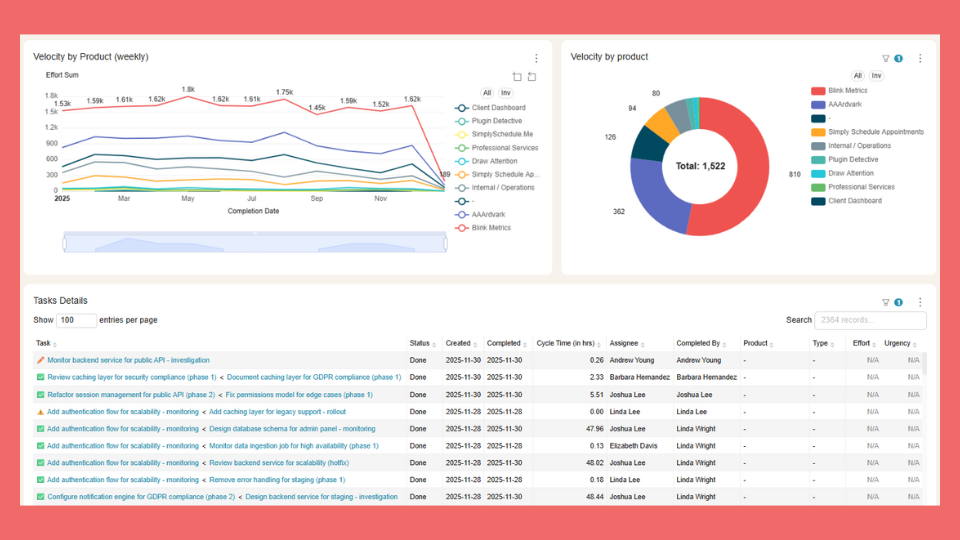Sort table by Cycle Time column

coord(568,343)
